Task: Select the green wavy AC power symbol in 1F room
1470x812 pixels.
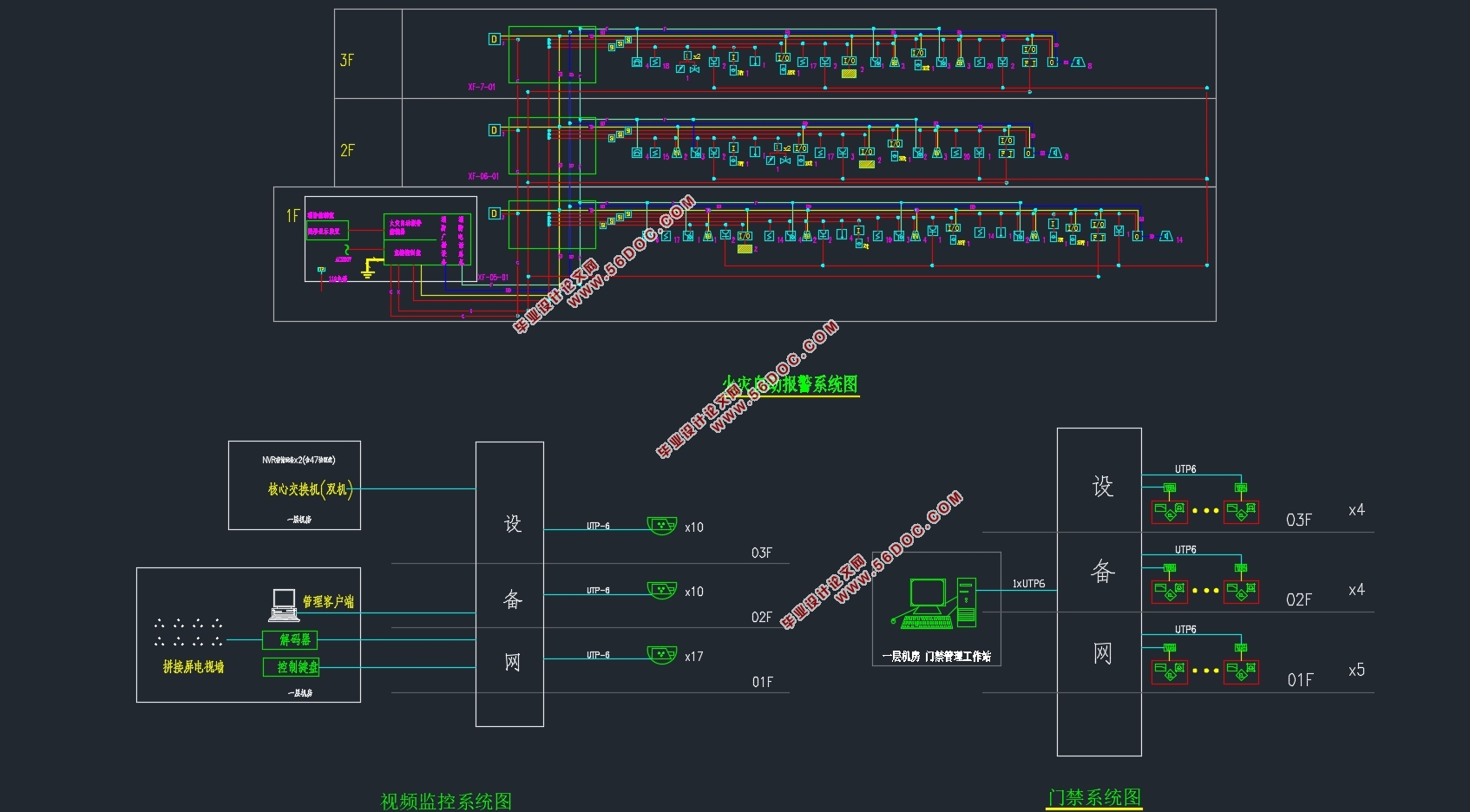Action: pos(346,250)
